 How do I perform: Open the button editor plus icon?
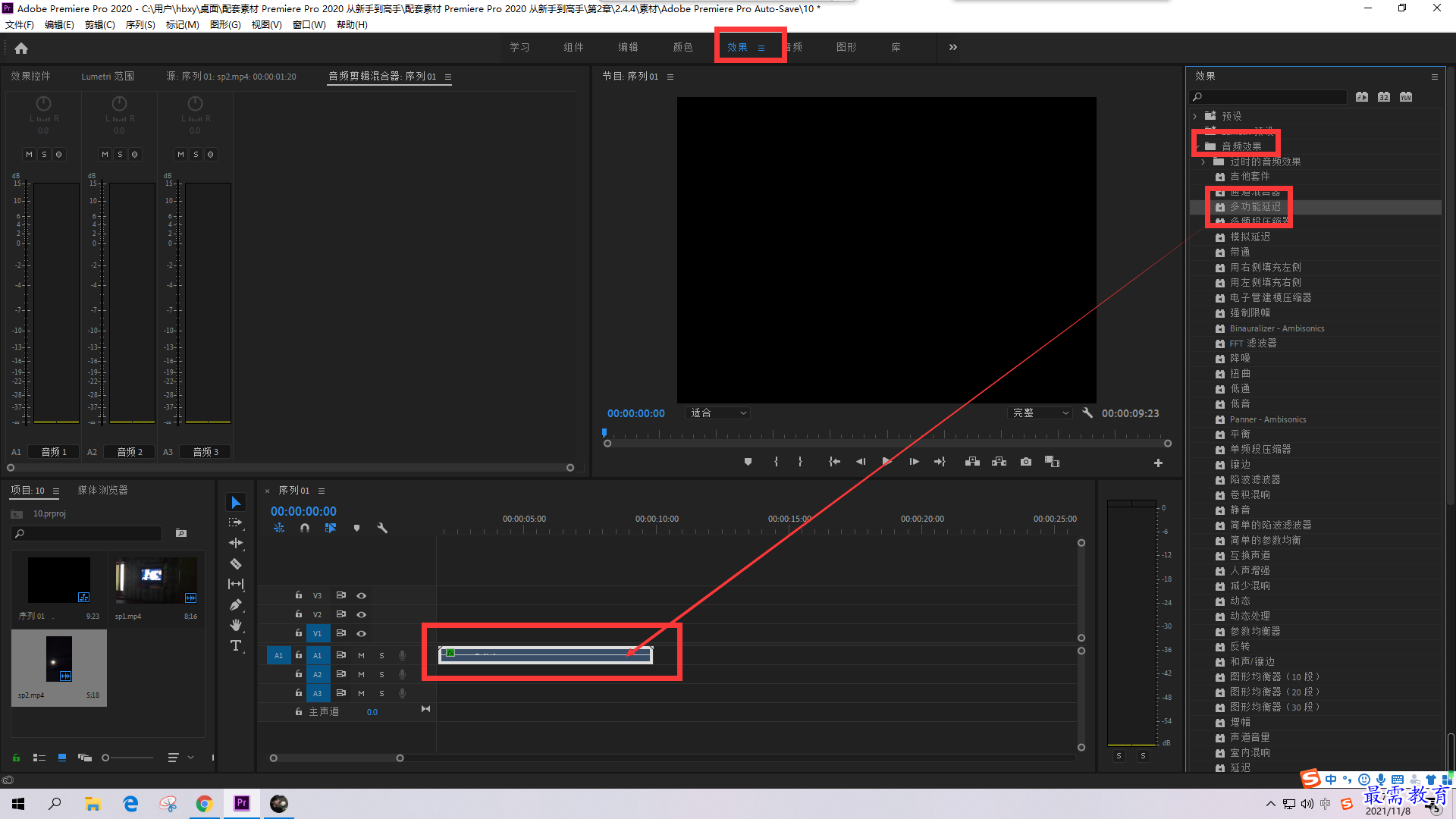pyautogui.click(x=1158, y=463)
